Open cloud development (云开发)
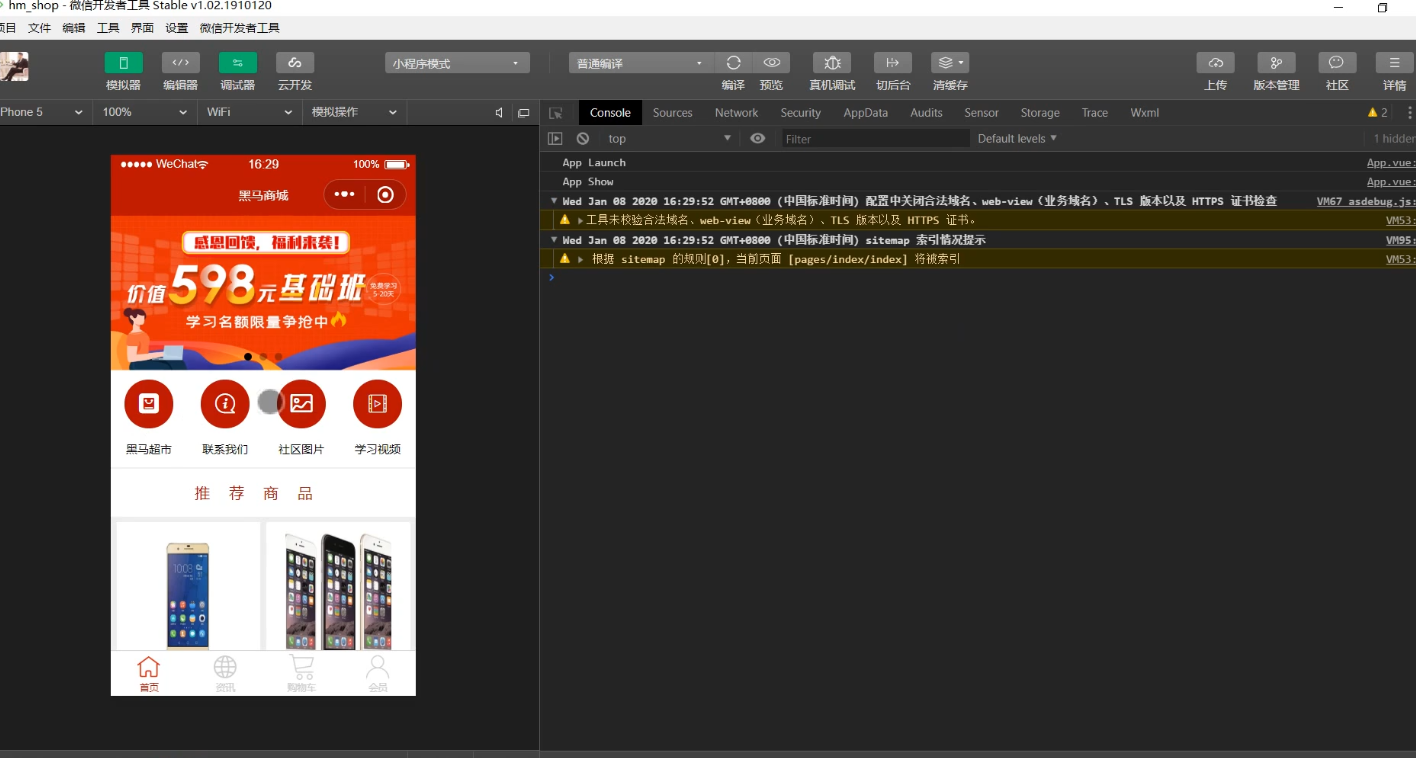The width and height of the screenshot is (1416, 758). click(295, 63)
